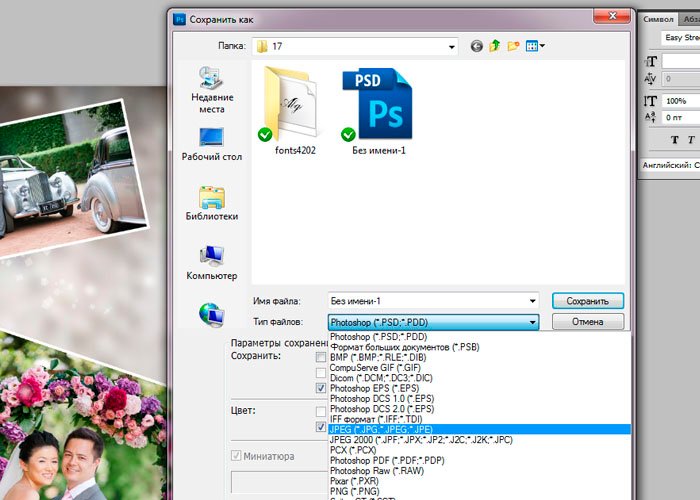Choose JPEG (*.JPG;*.JPEG;*.JPE) format
This screenshot has width=700, height=500.
point(400,428)
